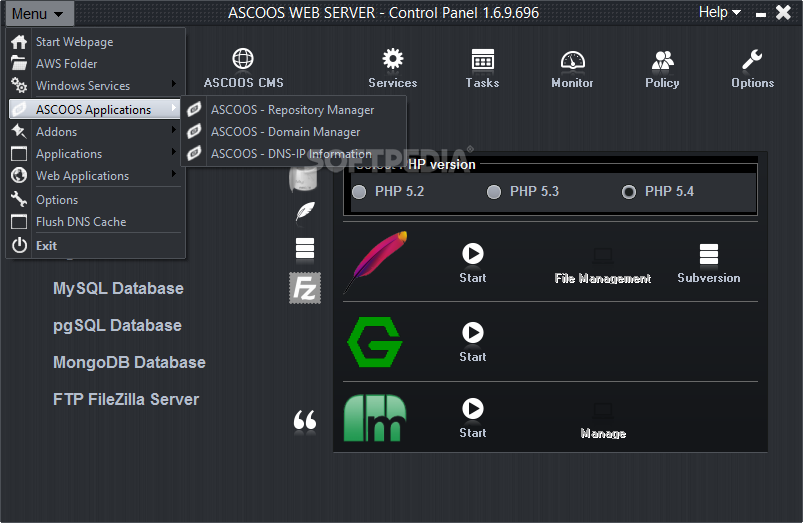Viewport: 803px width, 523px height.
Task: Click the Subversion icon
Action: coord(709,255)
